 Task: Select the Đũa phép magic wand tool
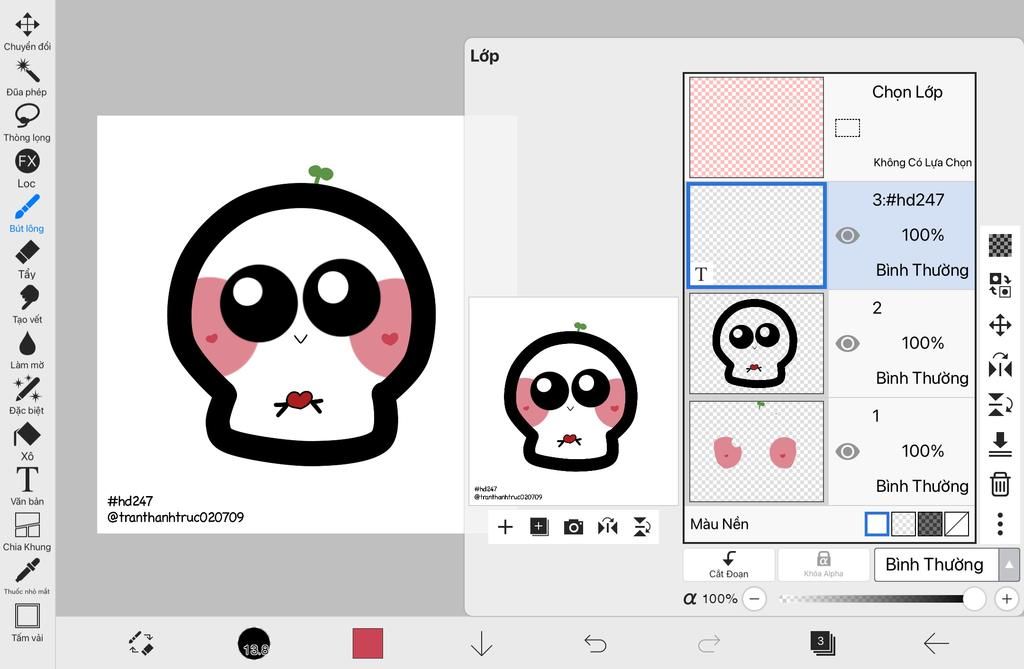[27, 77]
